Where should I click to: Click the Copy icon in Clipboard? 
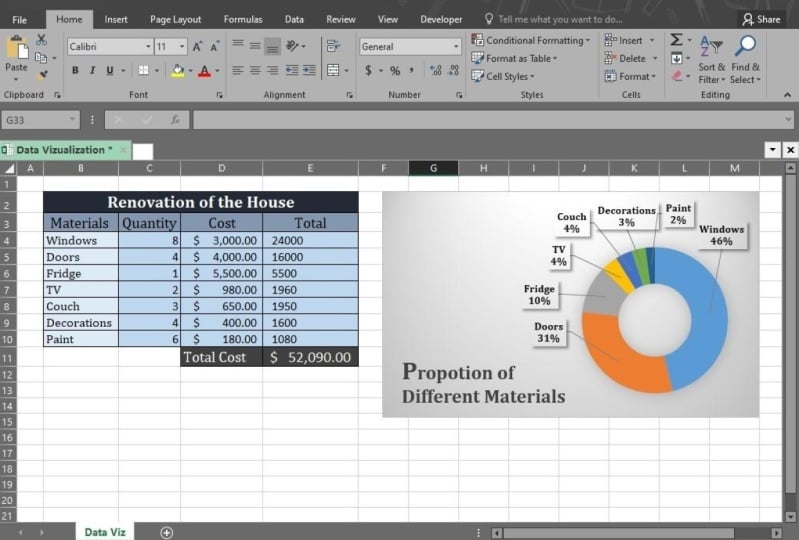41,58
